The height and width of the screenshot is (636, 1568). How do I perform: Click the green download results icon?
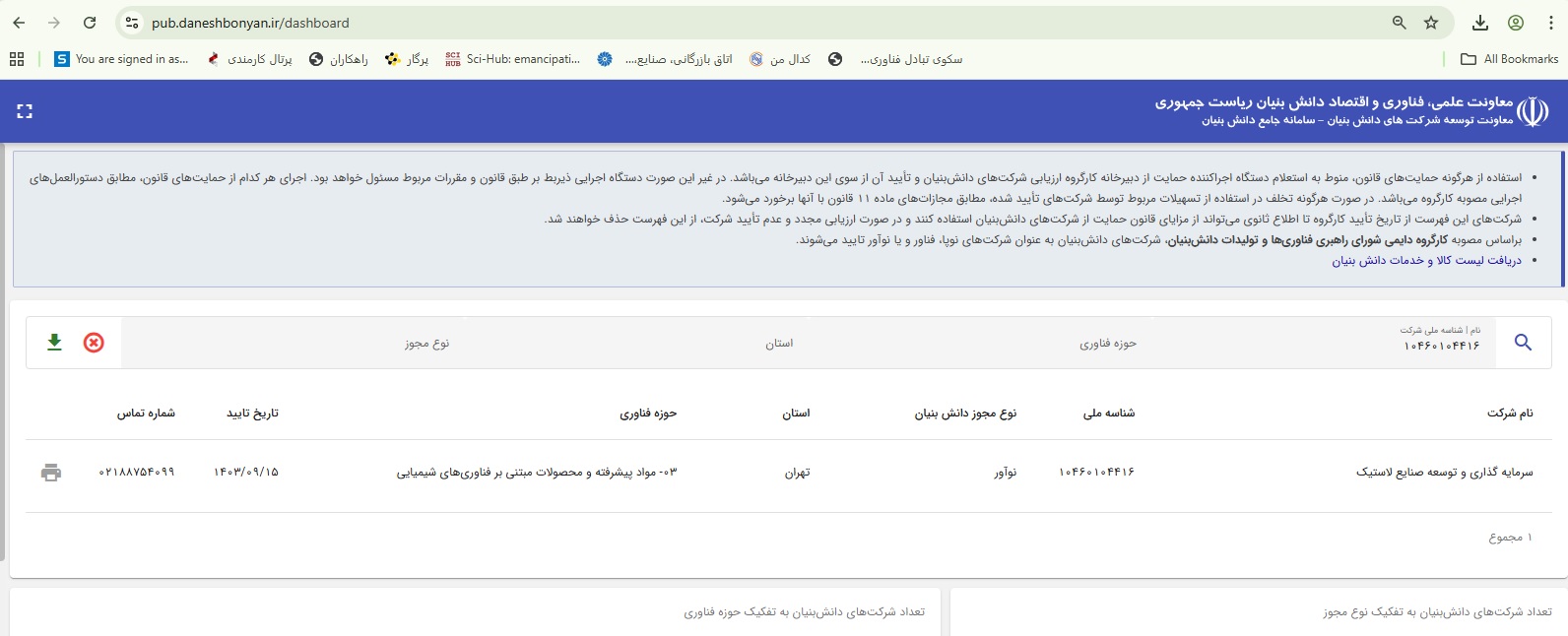54,342
